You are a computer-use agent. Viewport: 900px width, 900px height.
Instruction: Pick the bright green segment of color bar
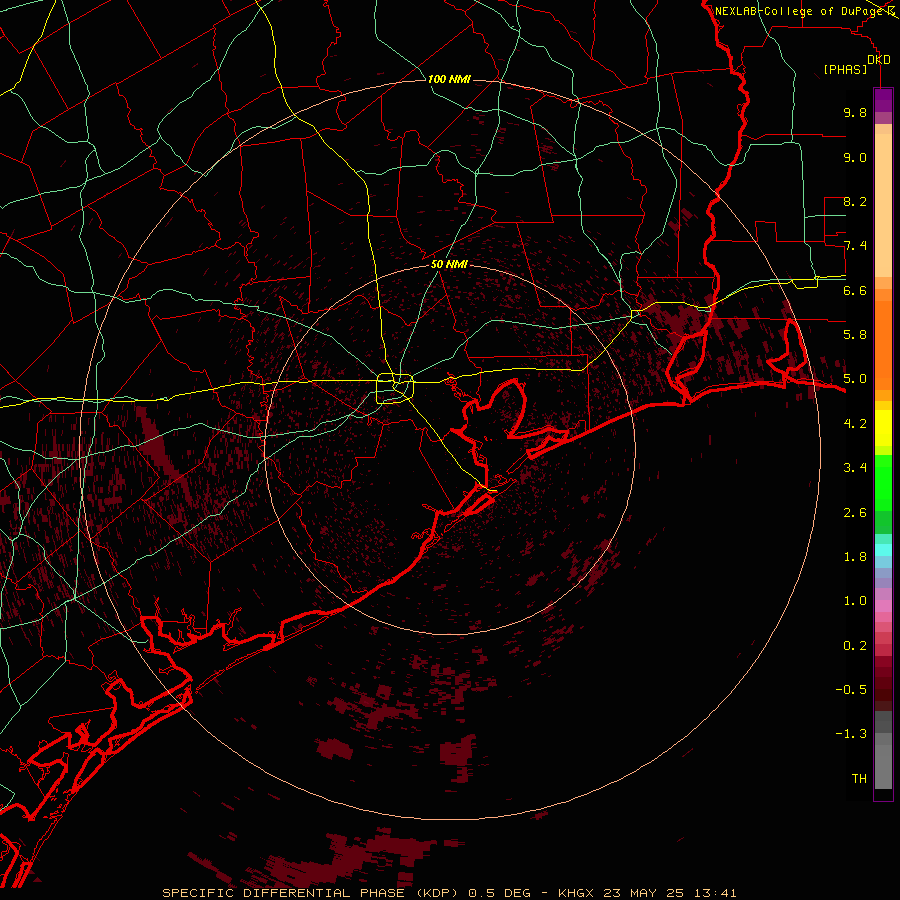[x=883, y=482]
